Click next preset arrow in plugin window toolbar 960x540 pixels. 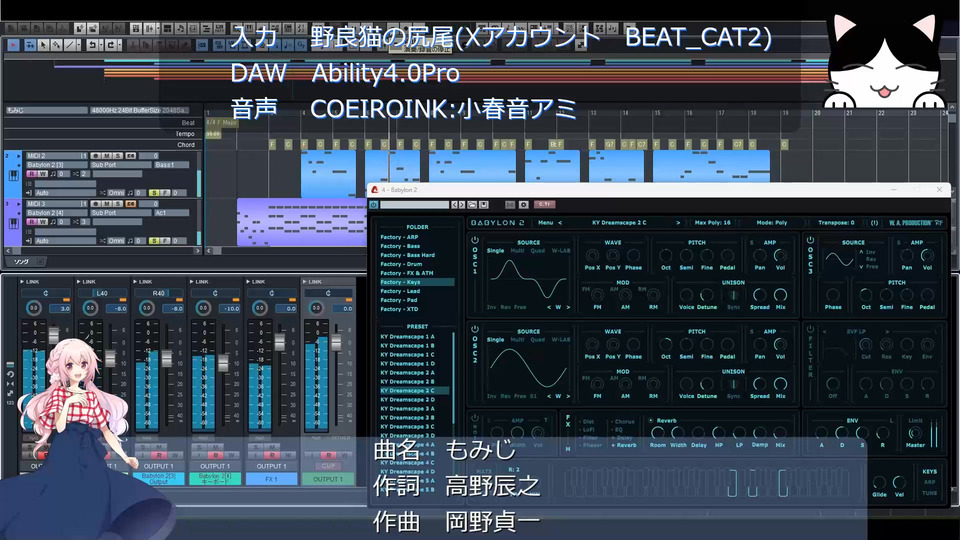462,204
